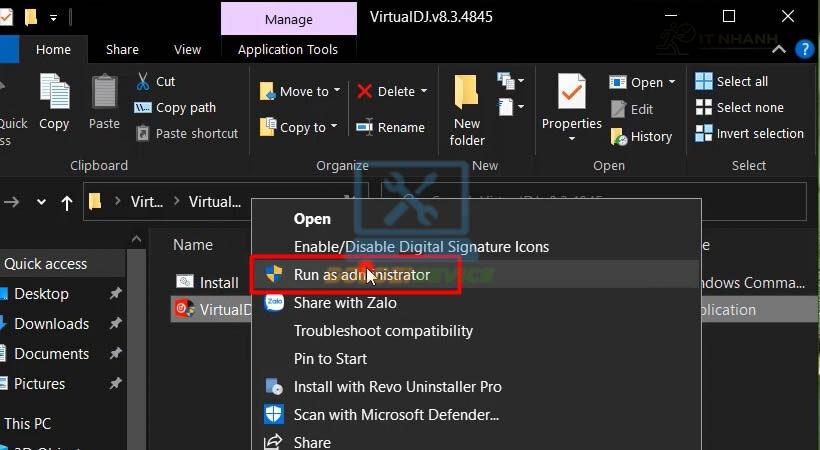Click the Rename icon in ribbon
Screen dimensions: 820x450
tap(365, 127)
